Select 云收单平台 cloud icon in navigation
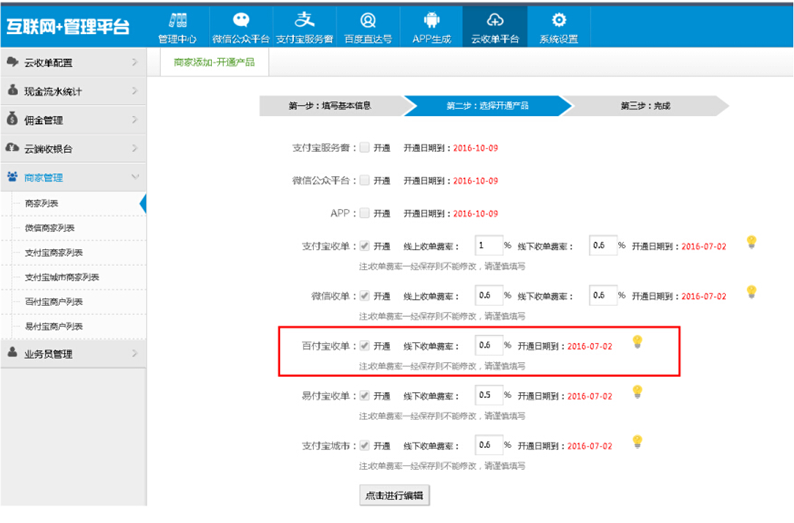 coord(495,20)
